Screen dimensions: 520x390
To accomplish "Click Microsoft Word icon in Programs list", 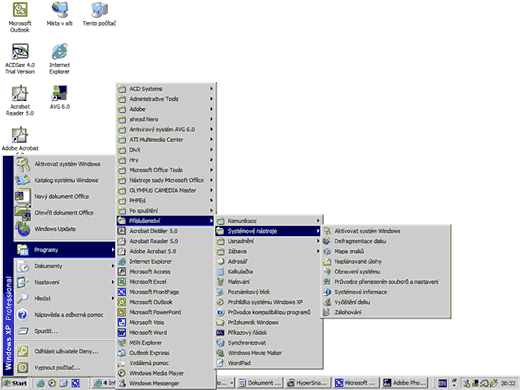I will point(122,332).
